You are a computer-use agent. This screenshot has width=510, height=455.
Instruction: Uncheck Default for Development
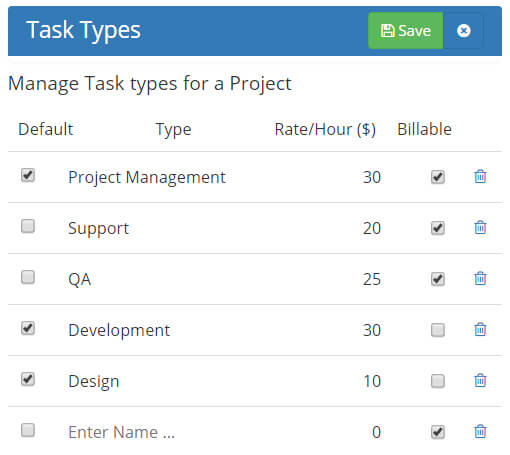28,328
